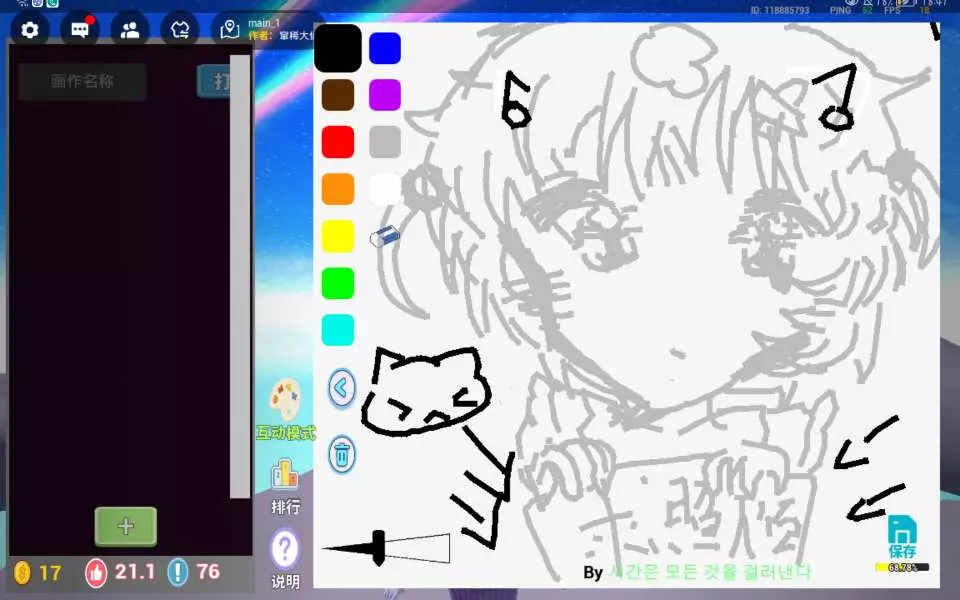Image resolution: width=960 pixels, height=600 pixels.
Task: Open the settings gear icon
Action: click(x=30, y=29)
